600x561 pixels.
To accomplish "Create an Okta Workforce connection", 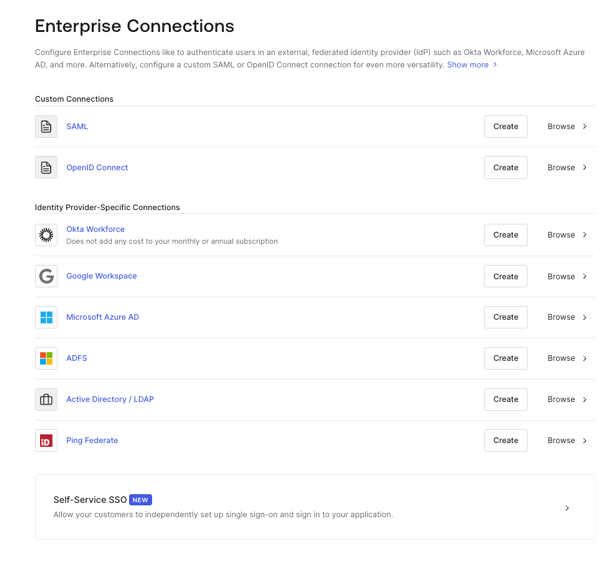I will point(505,235).
